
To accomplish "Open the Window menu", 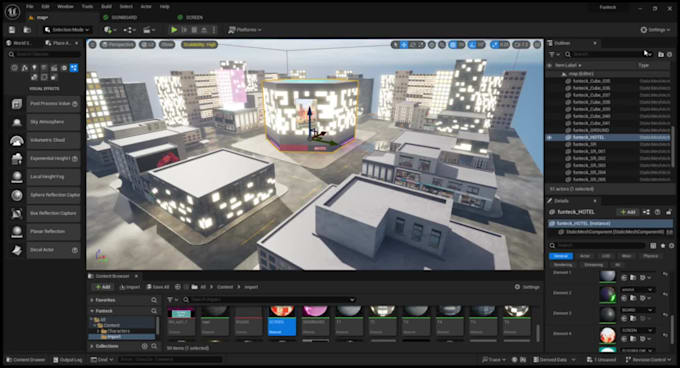I will (65, 7).
